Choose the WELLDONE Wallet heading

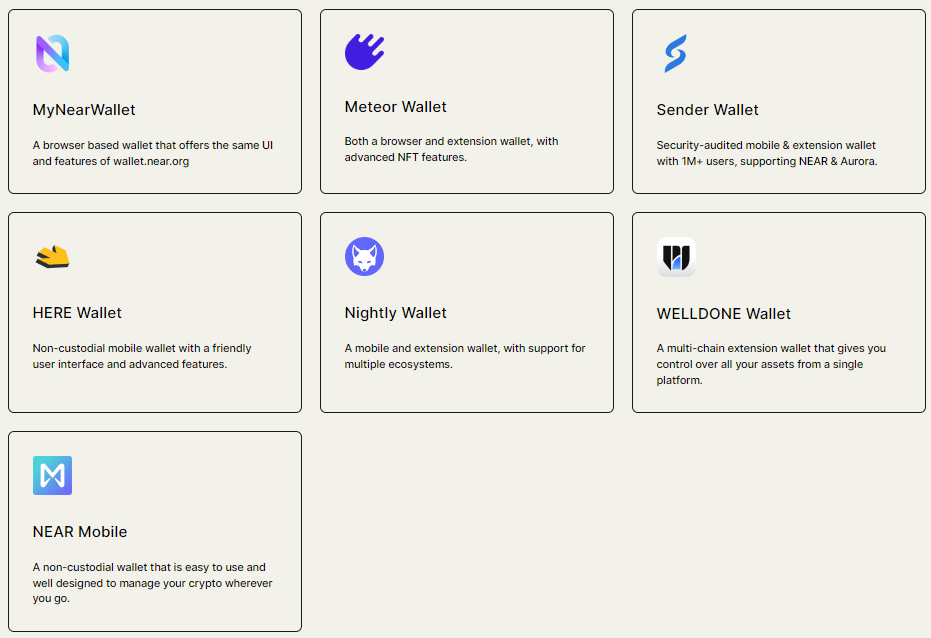click(724, 314)
